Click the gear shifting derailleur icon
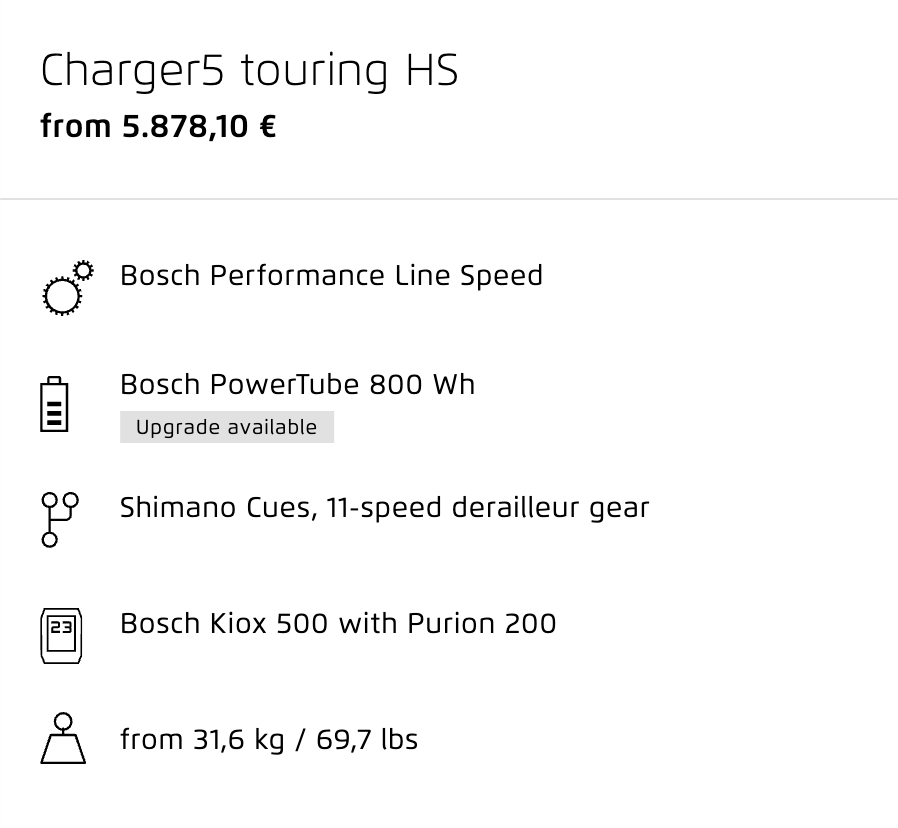 [60, 519]
